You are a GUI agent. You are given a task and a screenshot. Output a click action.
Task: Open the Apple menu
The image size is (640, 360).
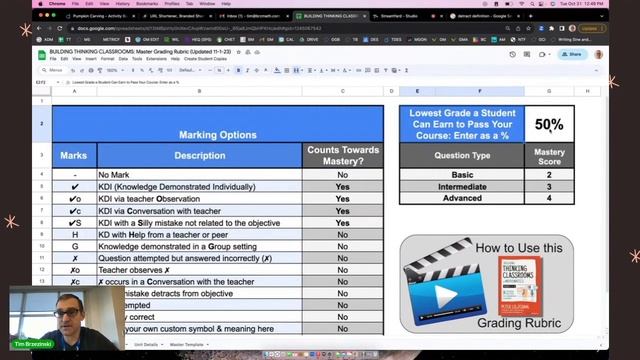[x=40, y=4]
